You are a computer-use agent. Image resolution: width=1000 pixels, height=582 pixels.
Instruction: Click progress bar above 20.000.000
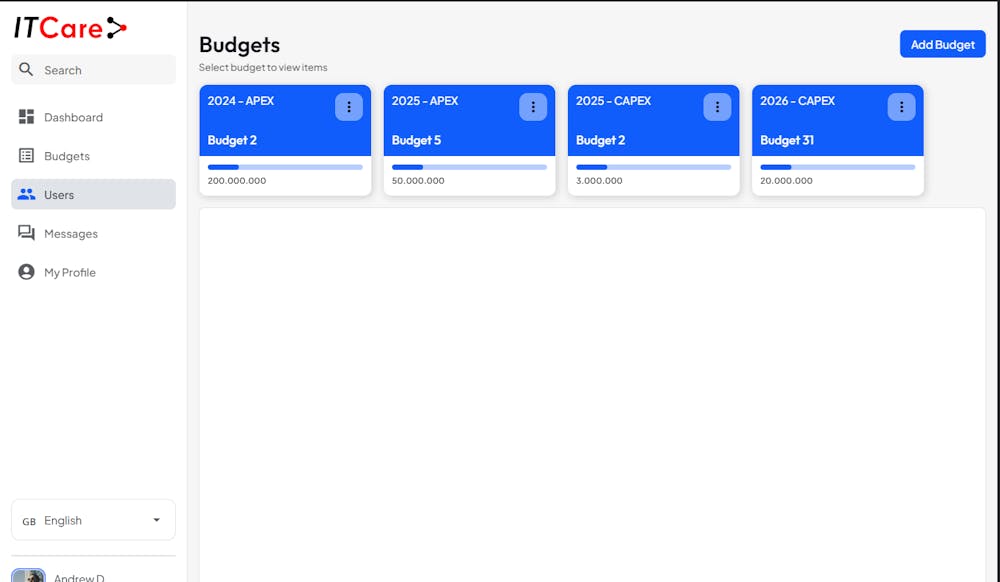click(x=838, y=167)
